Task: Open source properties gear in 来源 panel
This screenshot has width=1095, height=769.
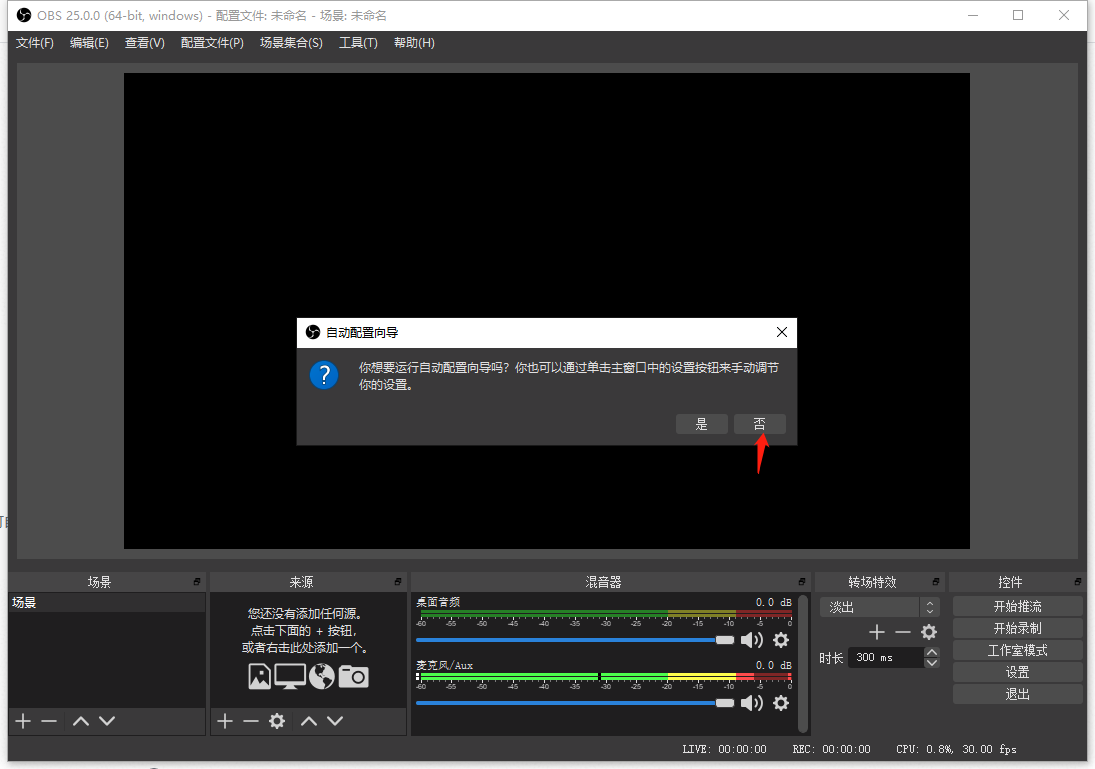Action: [277, 721]
